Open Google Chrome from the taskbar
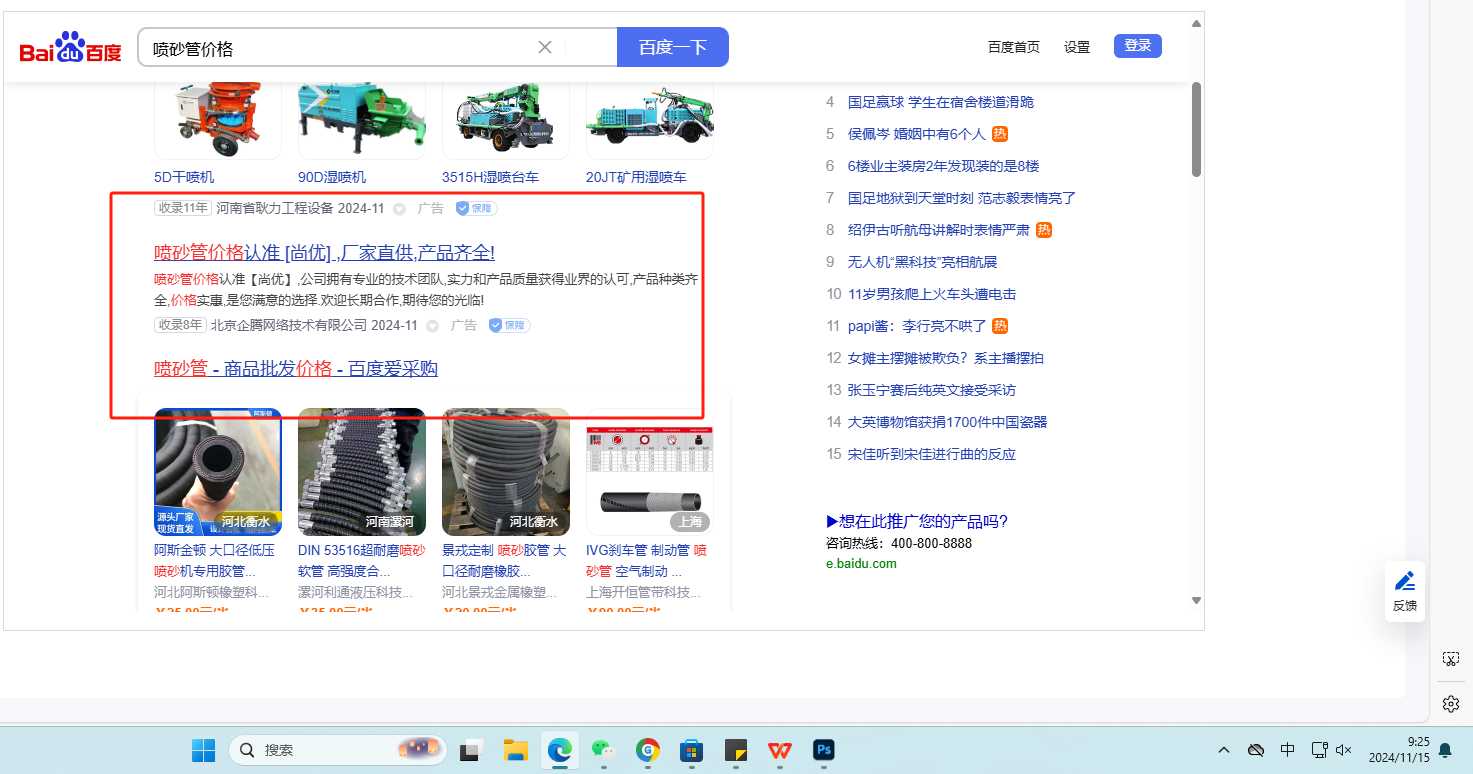This screenshot has height=774, width=1473. (647, 750)
